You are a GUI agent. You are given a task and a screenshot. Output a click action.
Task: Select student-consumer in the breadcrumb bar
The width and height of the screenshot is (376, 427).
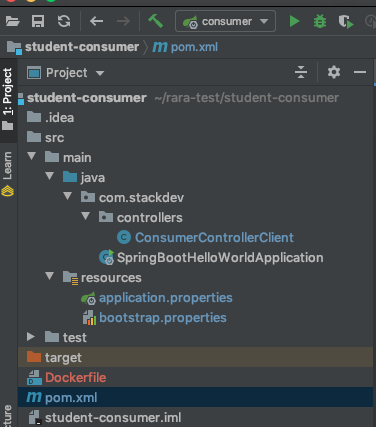[82, 47]
